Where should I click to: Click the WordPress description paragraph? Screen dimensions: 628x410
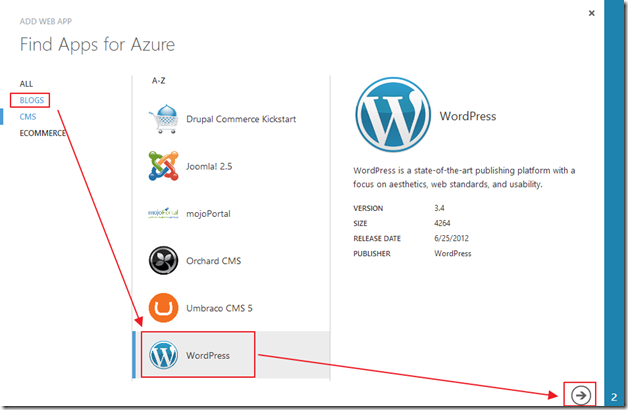click(x=464, y=177)
